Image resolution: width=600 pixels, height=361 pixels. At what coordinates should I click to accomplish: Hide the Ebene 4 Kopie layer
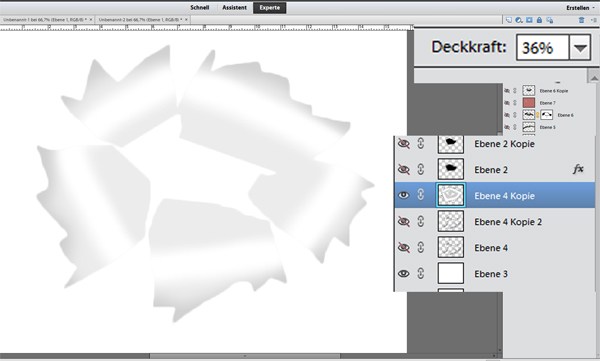coord(403,195)
